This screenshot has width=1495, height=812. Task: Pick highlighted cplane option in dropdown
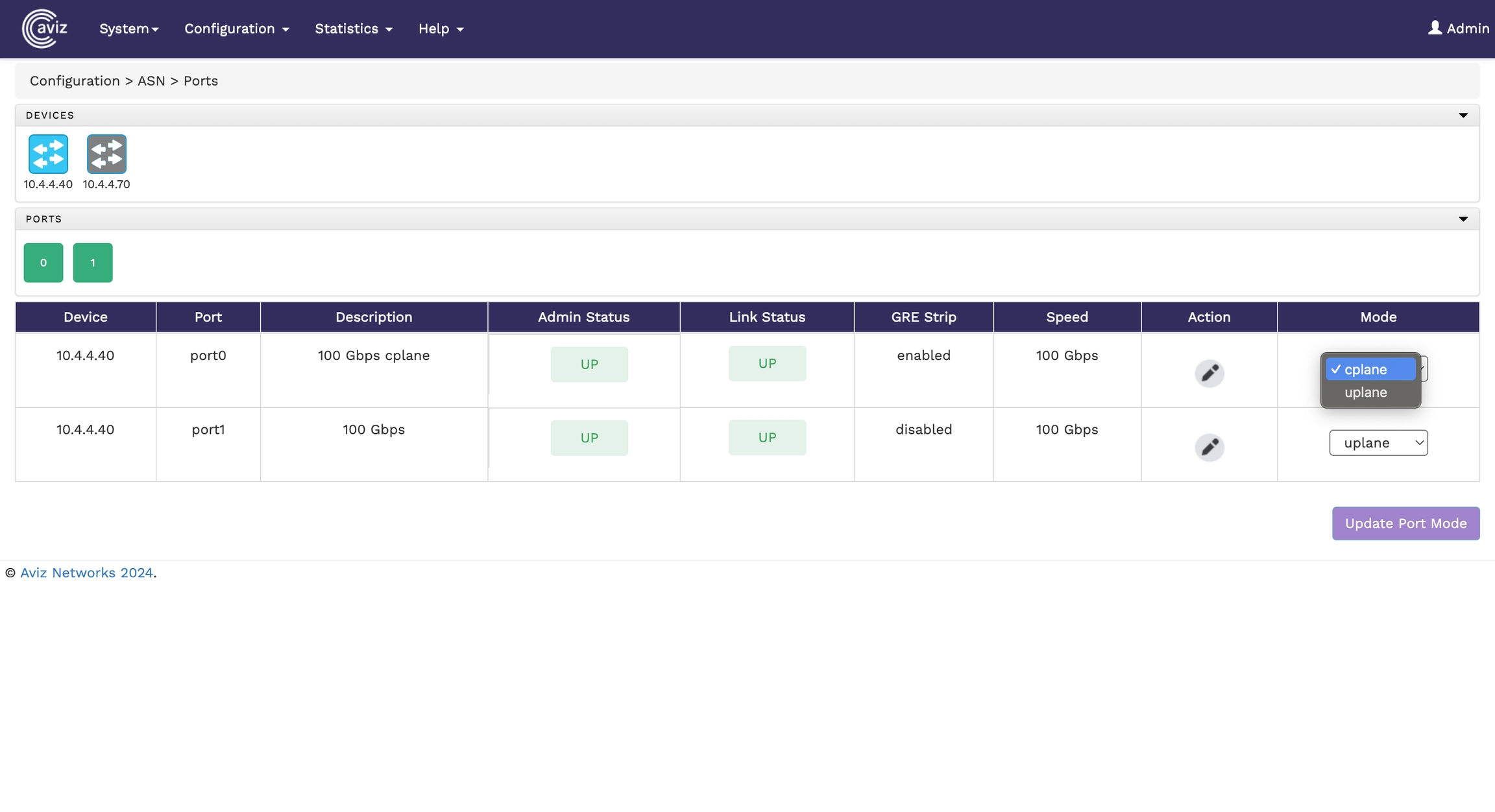1369,370
